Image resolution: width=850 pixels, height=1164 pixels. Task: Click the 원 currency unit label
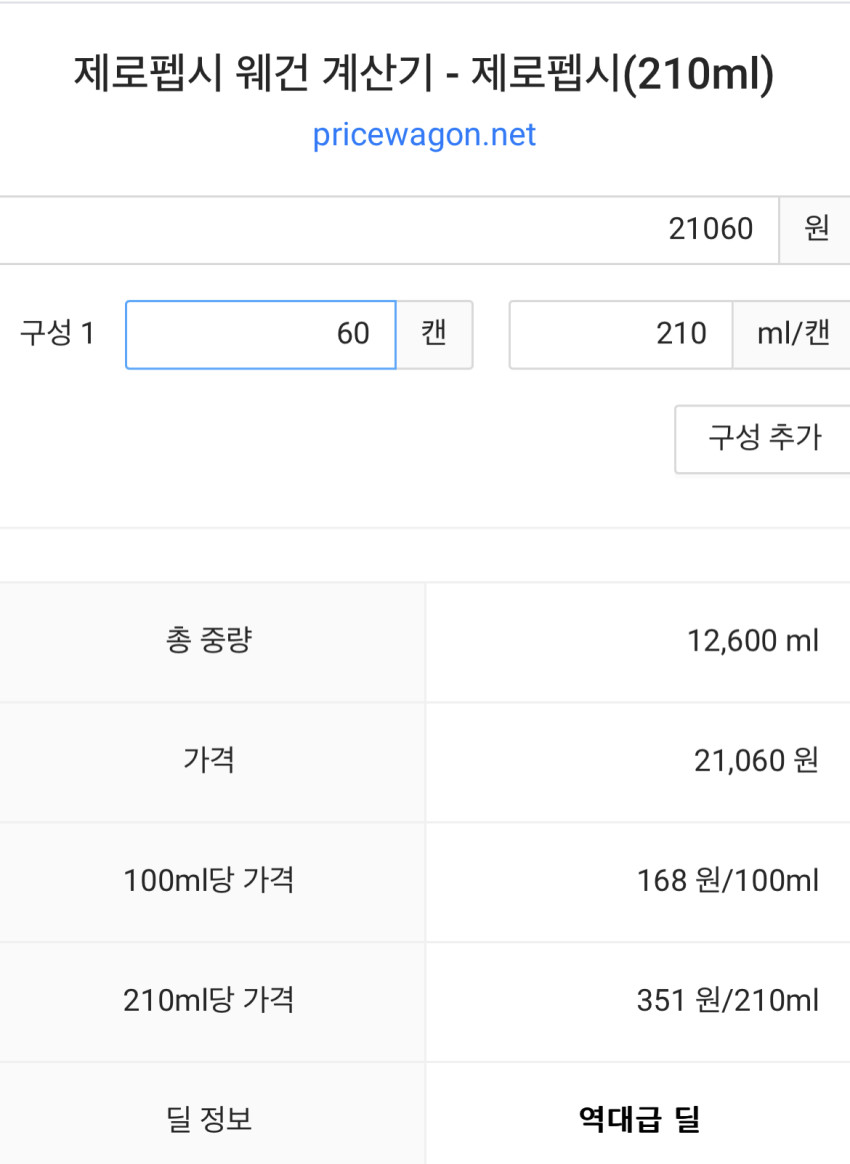[815, 229]
